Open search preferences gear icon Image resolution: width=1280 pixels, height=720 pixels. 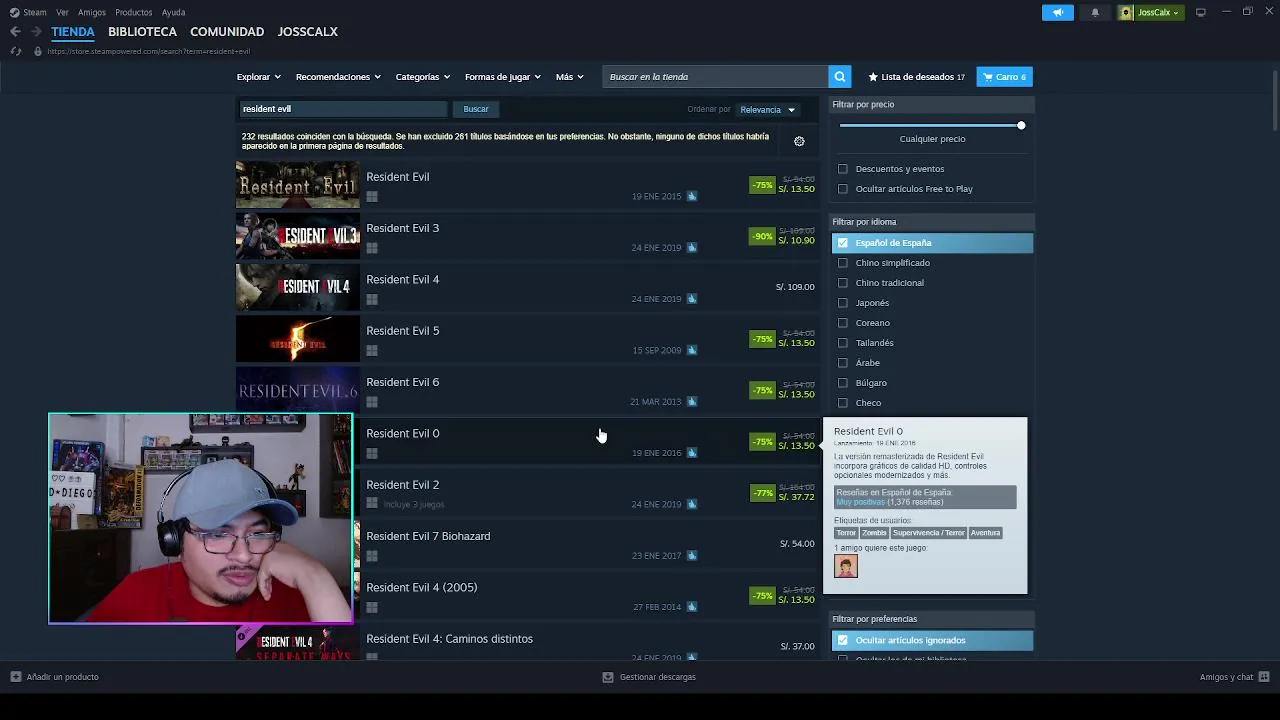(799, 141)
